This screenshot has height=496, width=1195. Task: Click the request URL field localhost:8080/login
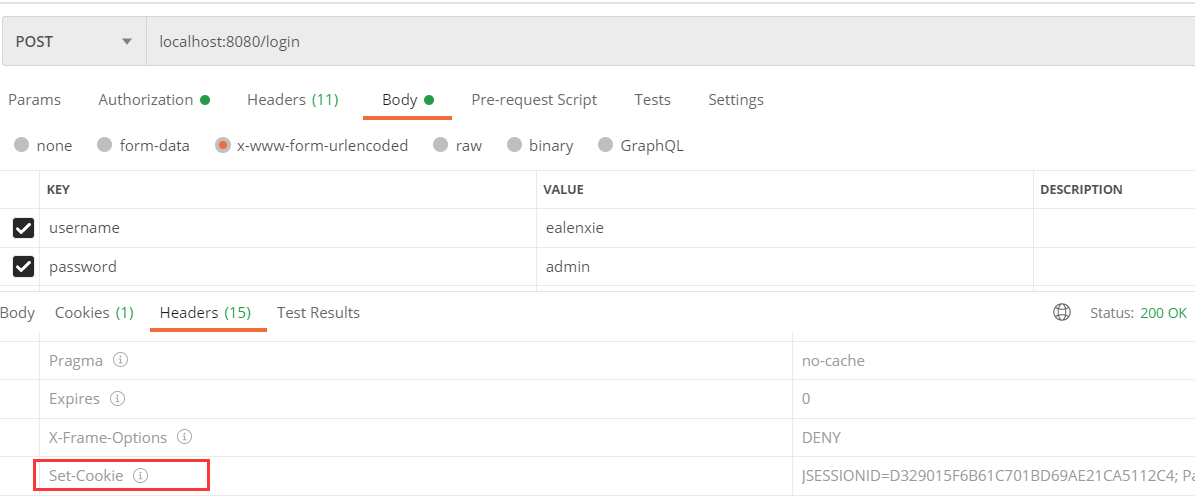[x=600, y=42]
